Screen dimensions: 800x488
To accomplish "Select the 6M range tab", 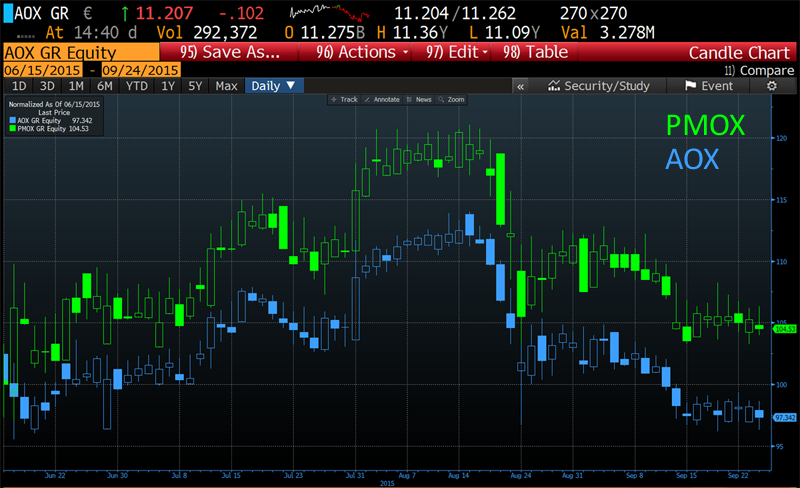I will 105,86.
